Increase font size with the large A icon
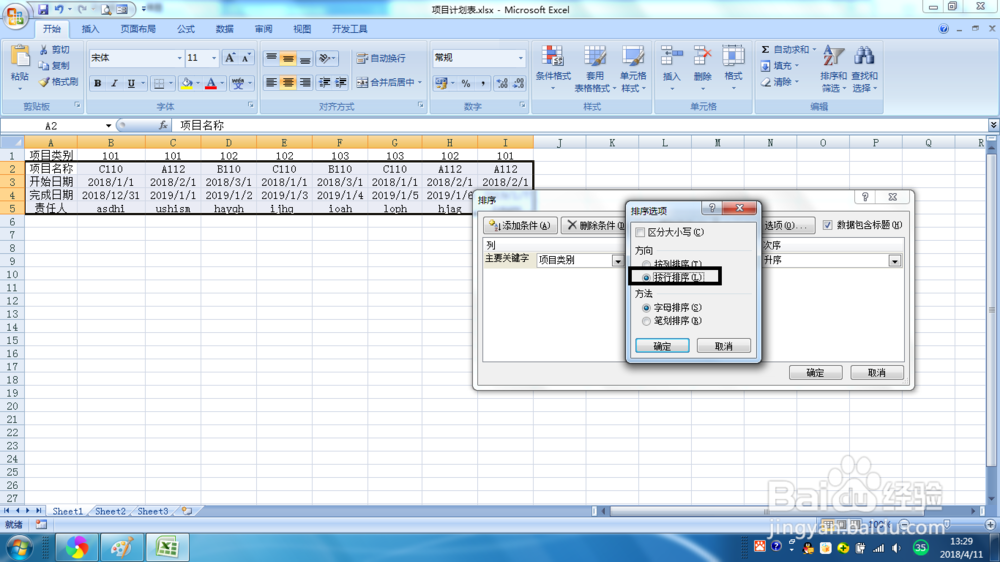The height and width of the screenshot is (562, 1000). point(230,58)
